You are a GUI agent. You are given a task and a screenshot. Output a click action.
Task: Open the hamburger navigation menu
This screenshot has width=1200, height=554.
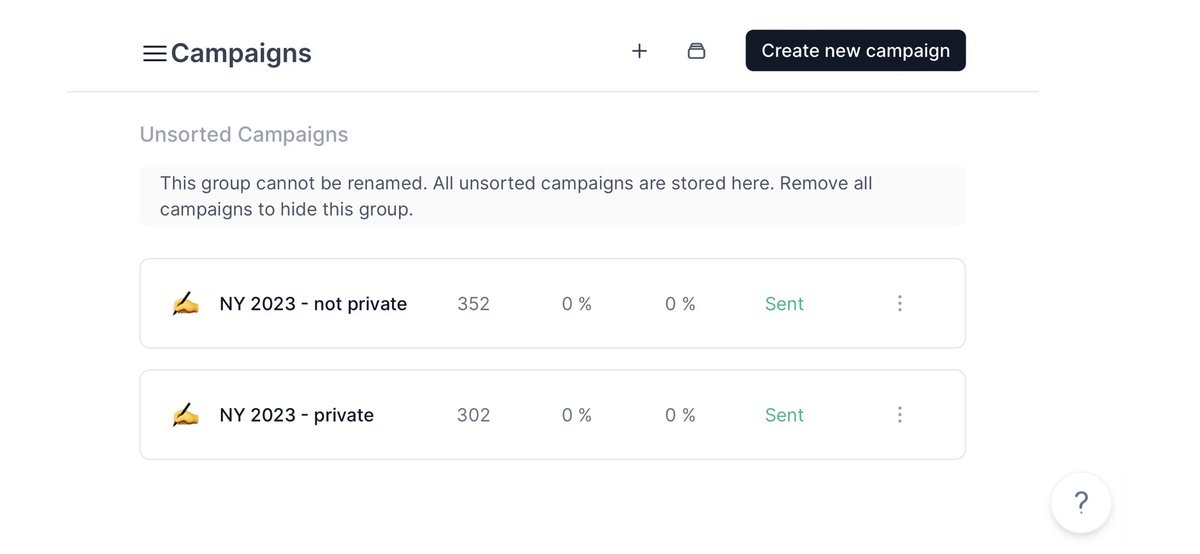tap(154, 54)
